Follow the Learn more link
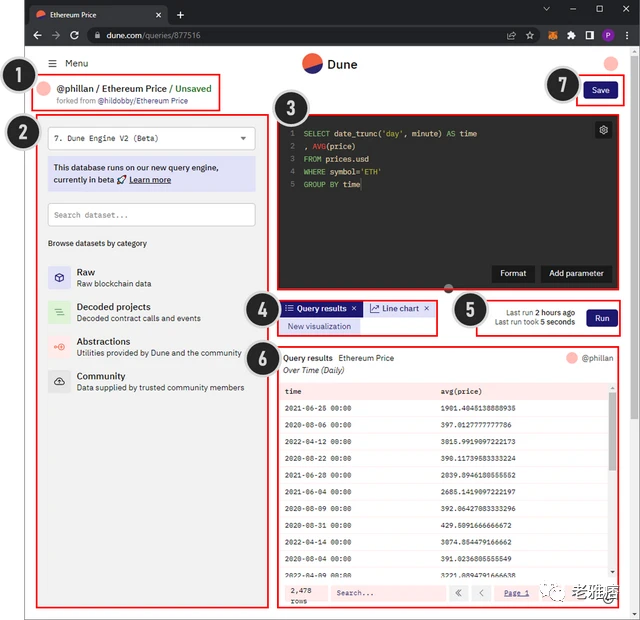Image resolution: width=640 pixels, height=620 pixels. (x=150, y=180)
